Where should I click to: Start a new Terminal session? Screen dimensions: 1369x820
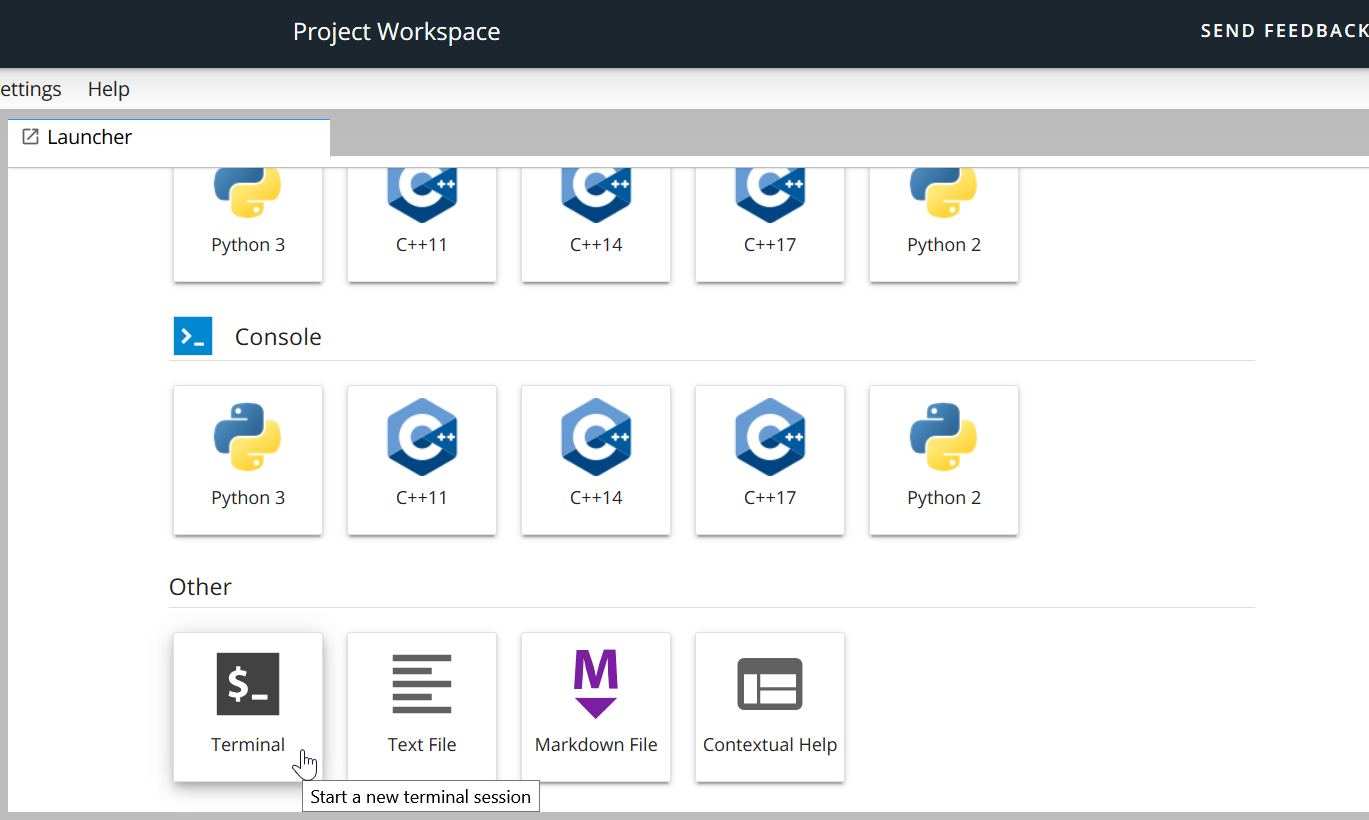coord(248,707)
